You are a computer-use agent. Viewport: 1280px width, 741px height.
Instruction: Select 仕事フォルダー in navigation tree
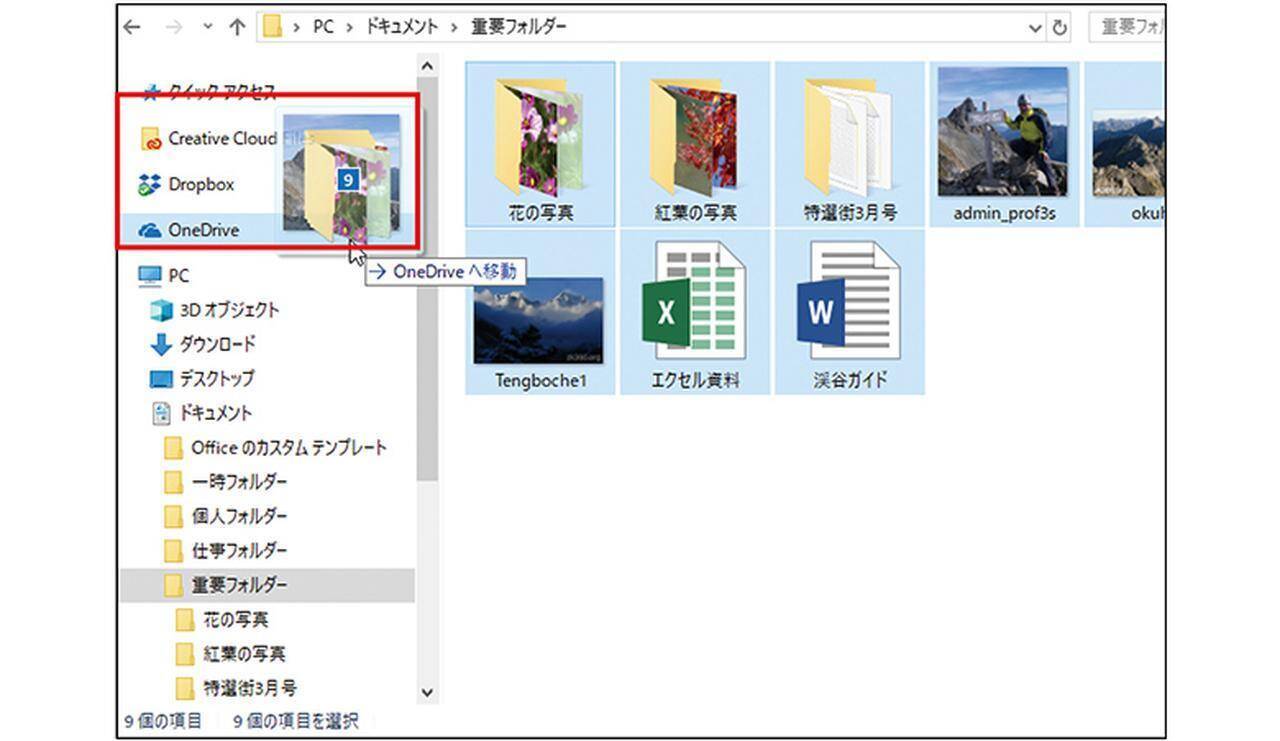pyautogui.click(x=239, y=550)
